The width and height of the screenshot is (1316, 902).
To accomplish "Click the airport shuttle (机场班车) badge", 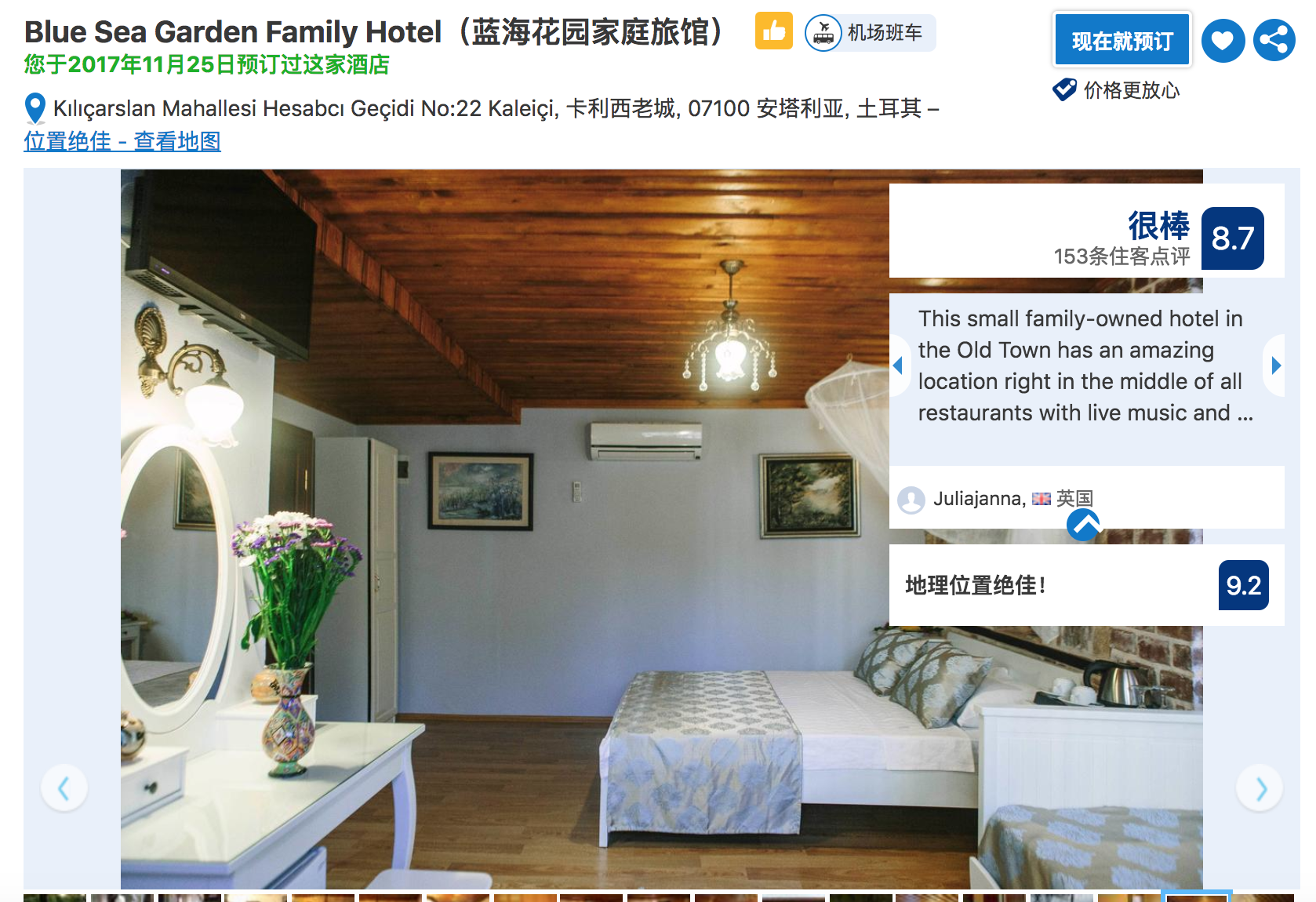I will click(x=870, y=33).
